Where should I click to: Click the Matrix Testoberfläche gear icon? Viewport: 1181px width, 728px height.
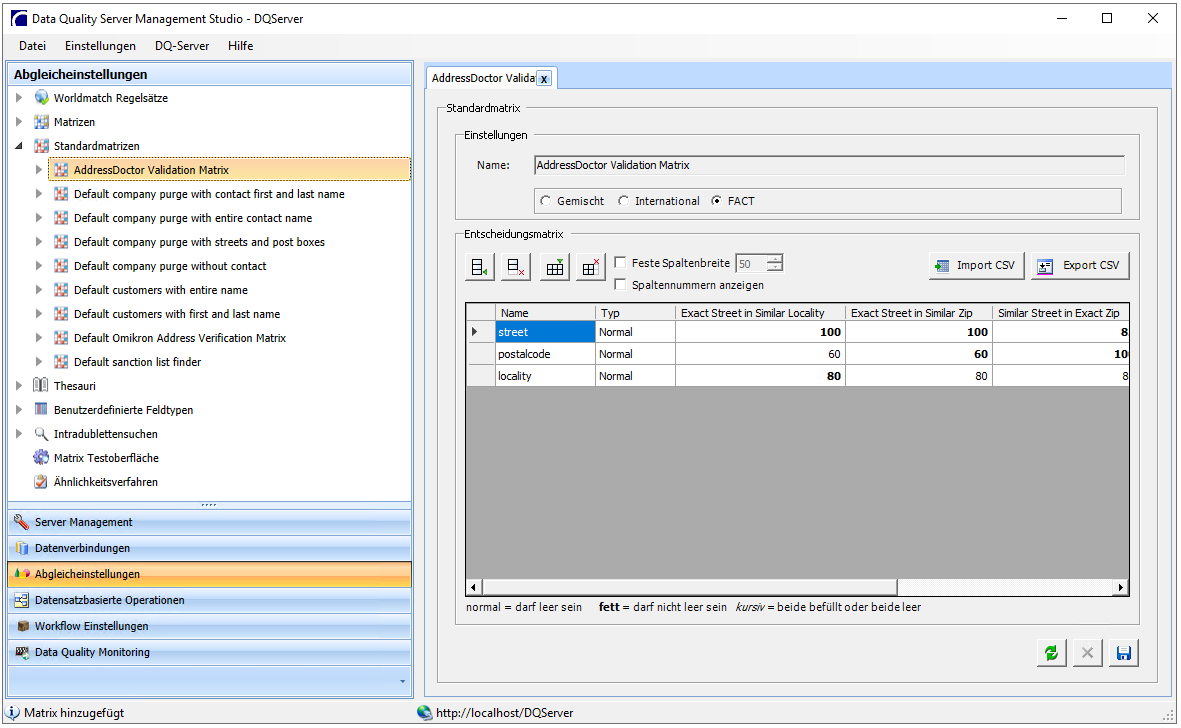tap(41, 458)
